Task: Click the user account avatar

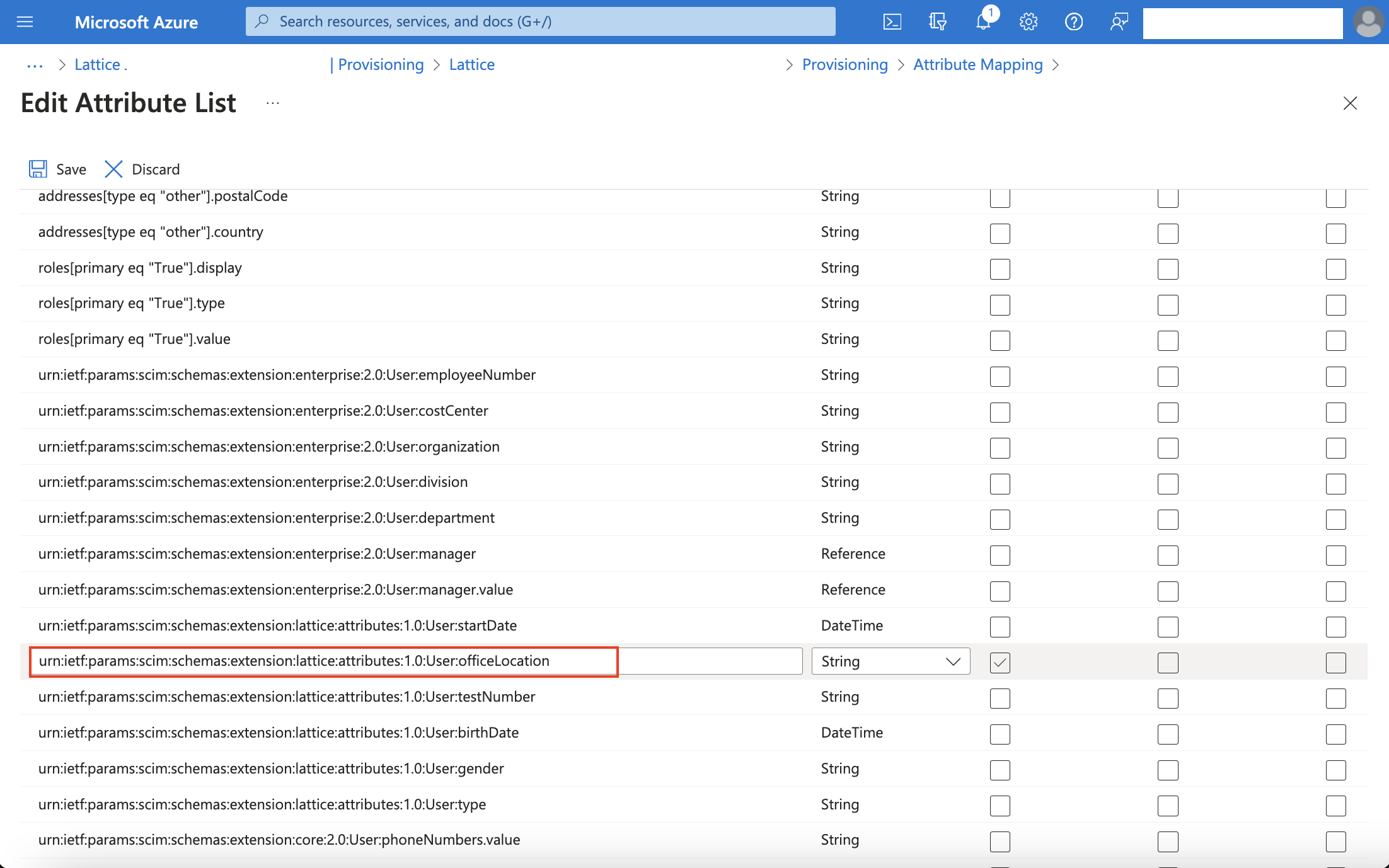Action: point(1368,22)
